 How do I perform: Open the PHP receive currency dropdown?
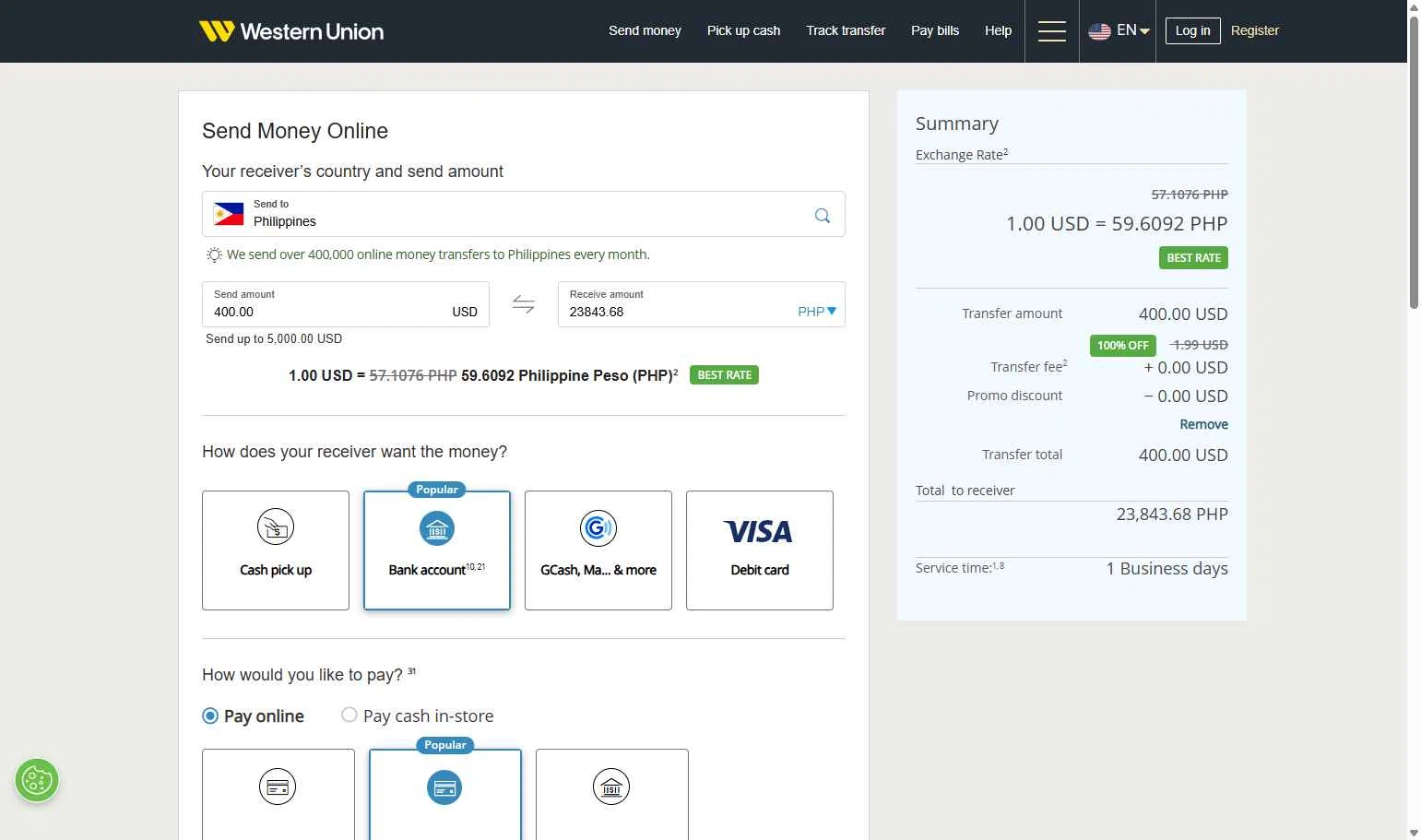click(817, 312)
